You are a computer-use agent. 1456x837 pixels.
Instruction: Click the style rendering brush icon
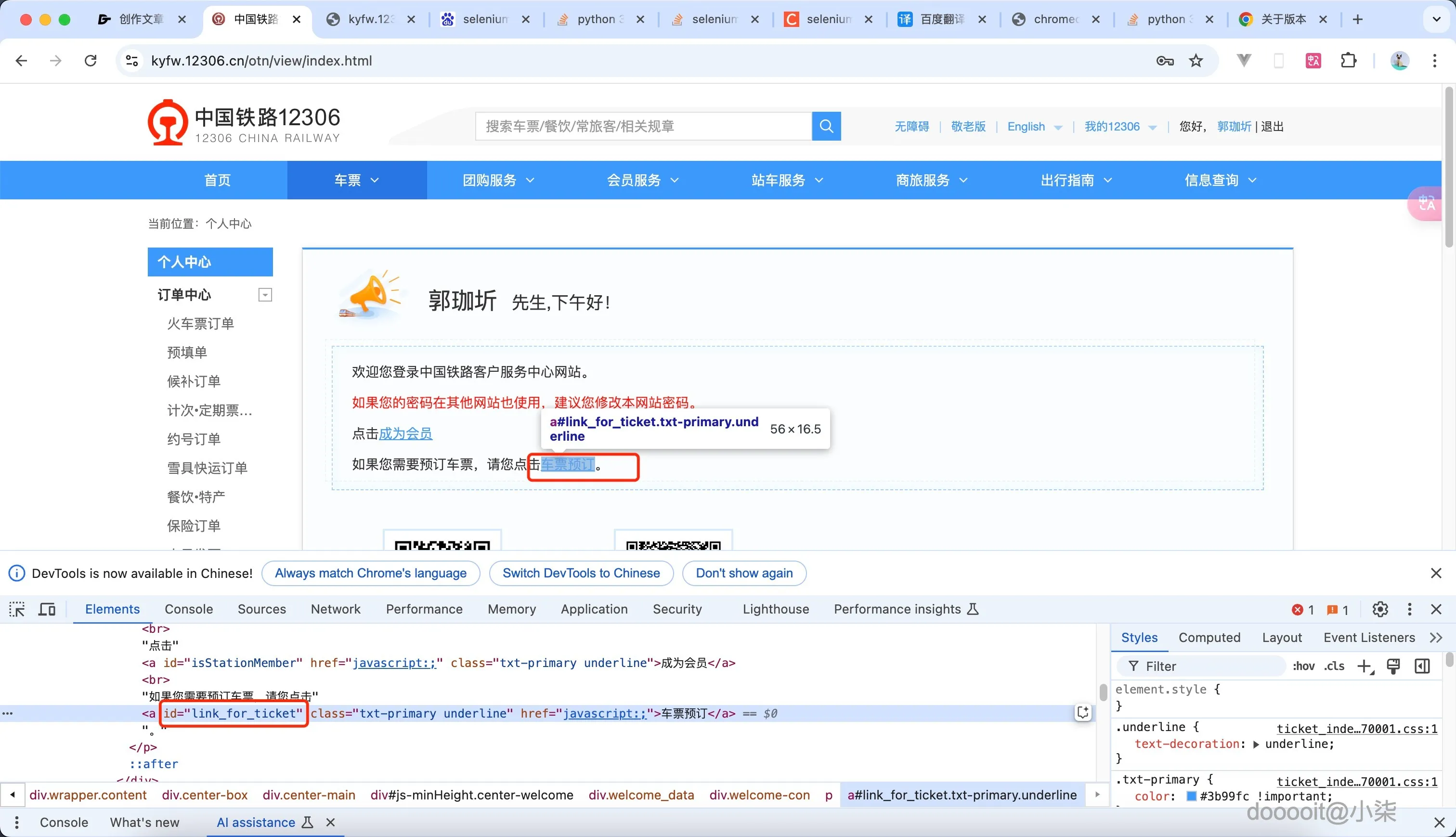[x=1393, y=666]
